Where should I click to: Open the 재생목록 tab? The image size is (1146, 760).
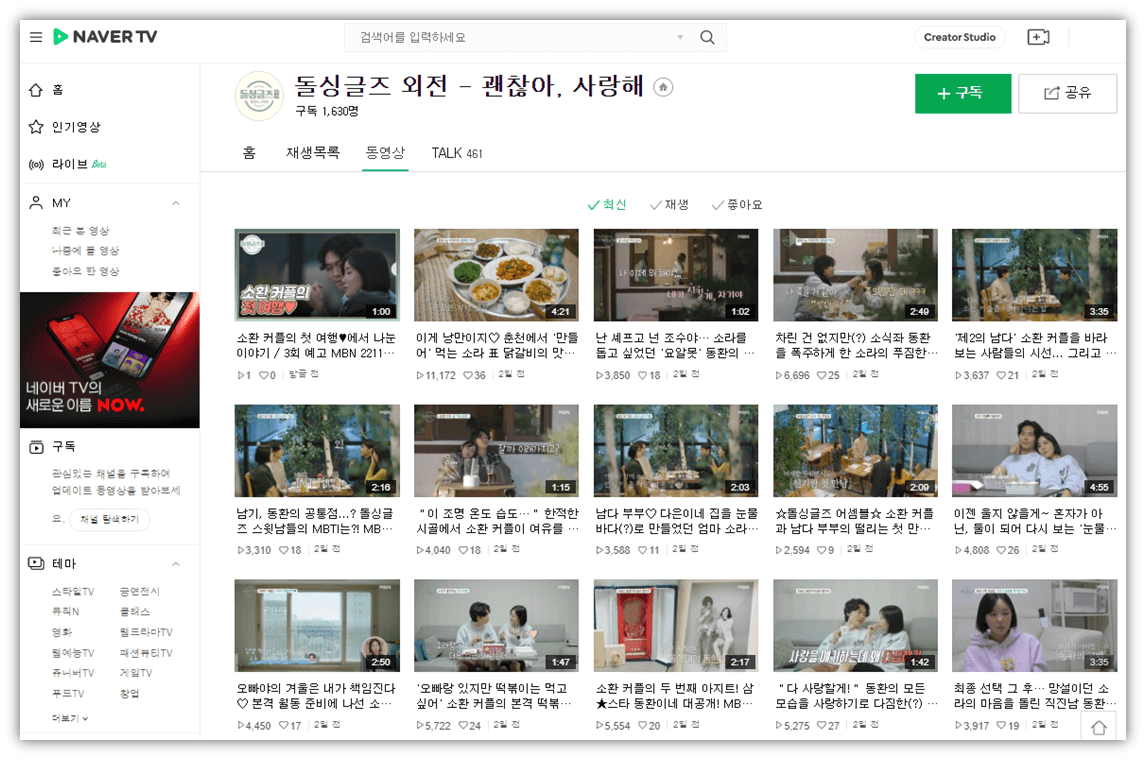point(313,154)
